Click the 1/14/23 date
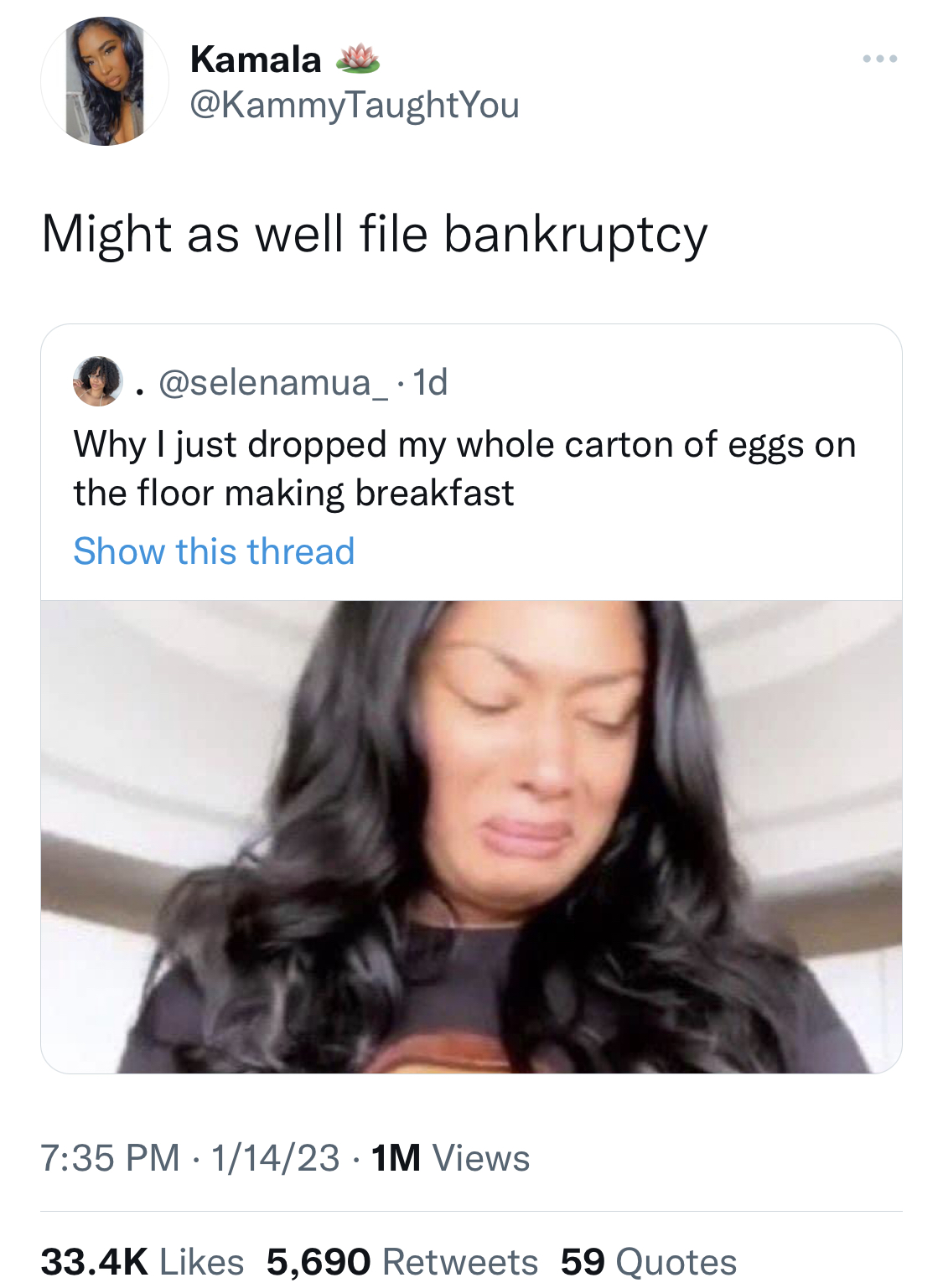 click(275, 1158)
